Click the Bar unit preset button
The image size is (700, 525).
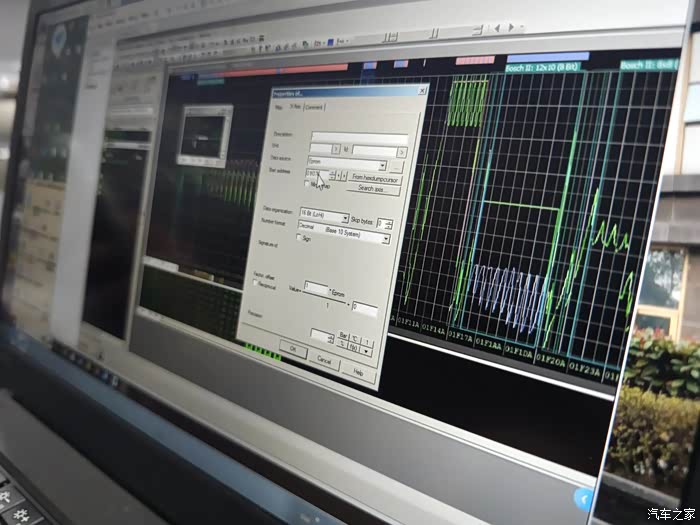point(343,335)
